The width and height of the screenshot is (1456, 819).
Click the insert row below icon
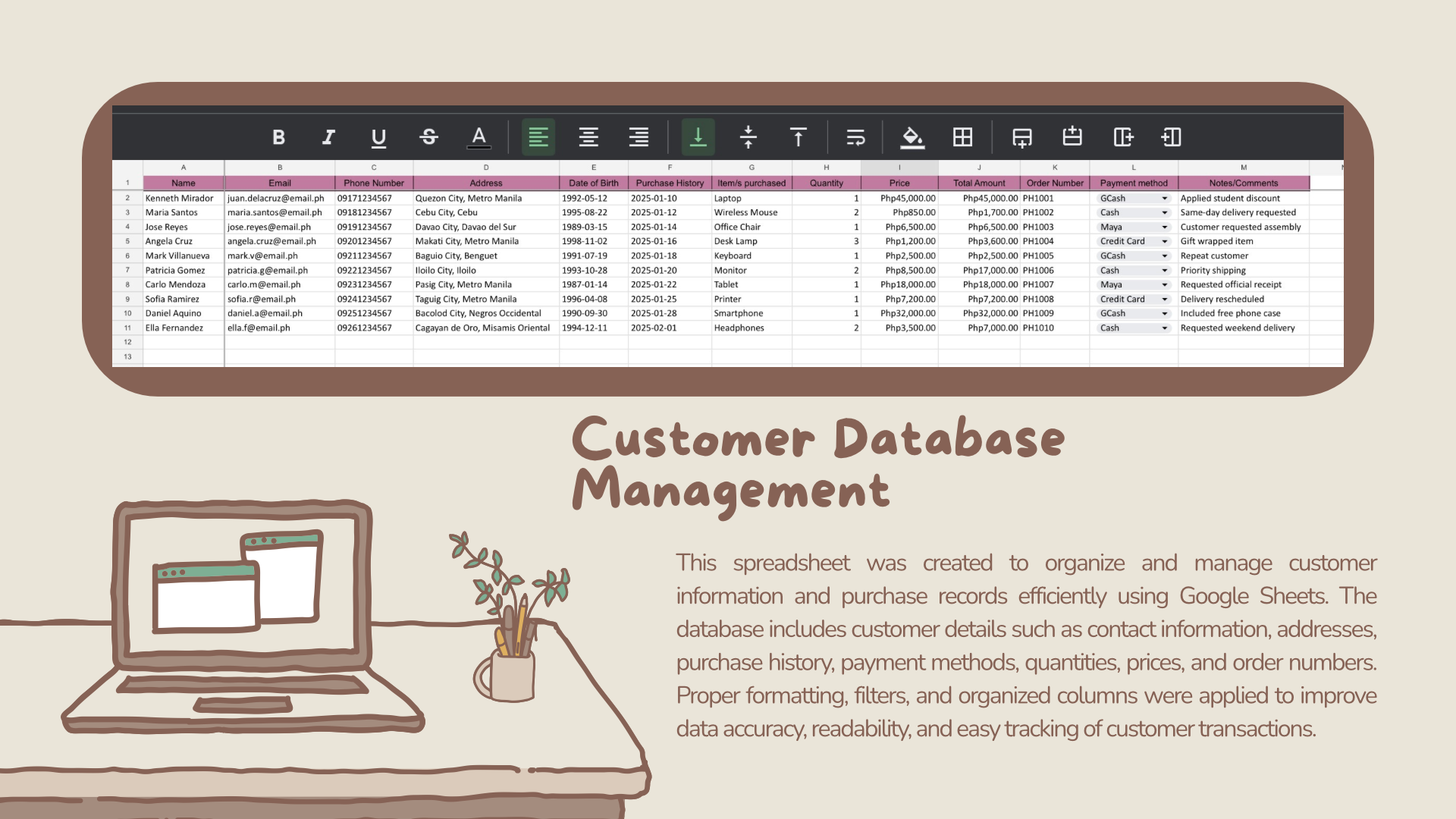(x=1021, y=137)
